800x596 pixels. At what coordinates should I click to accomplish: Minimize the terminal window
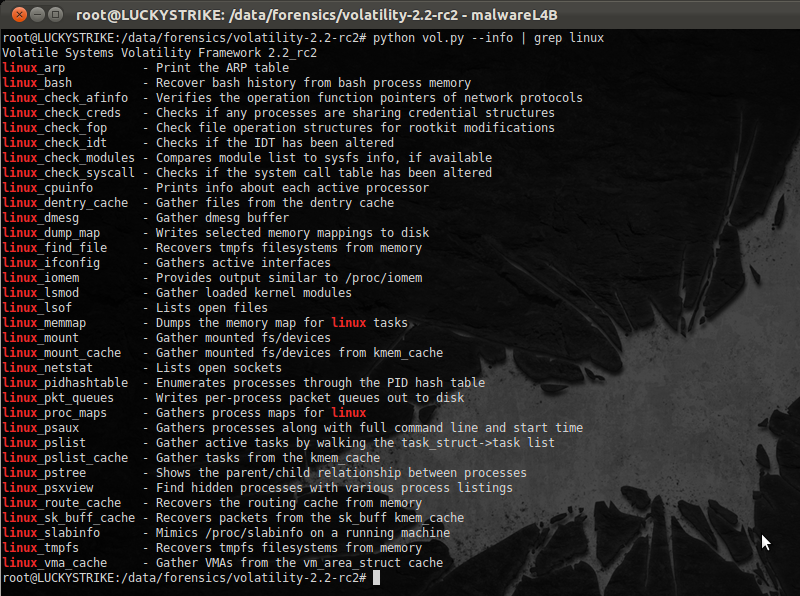(38, 14)
